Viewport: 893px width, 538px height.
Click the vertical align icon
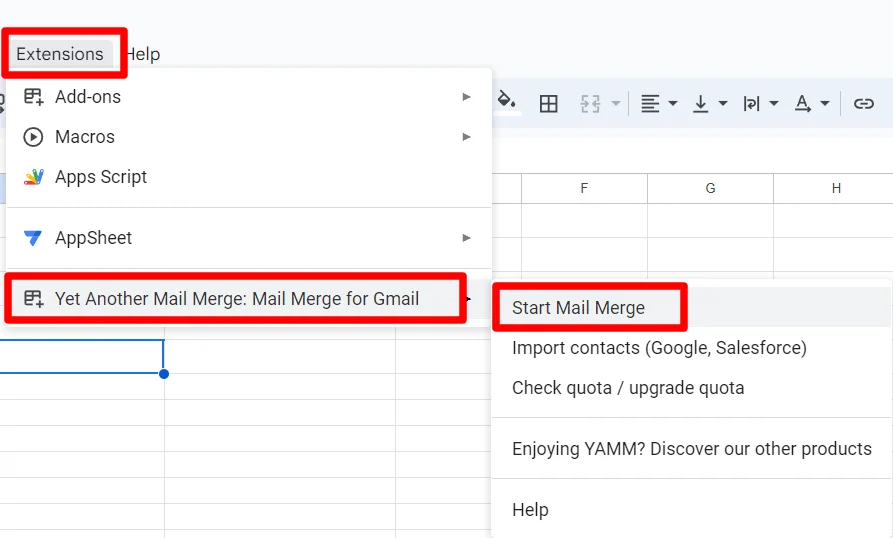tap(701, 104)
